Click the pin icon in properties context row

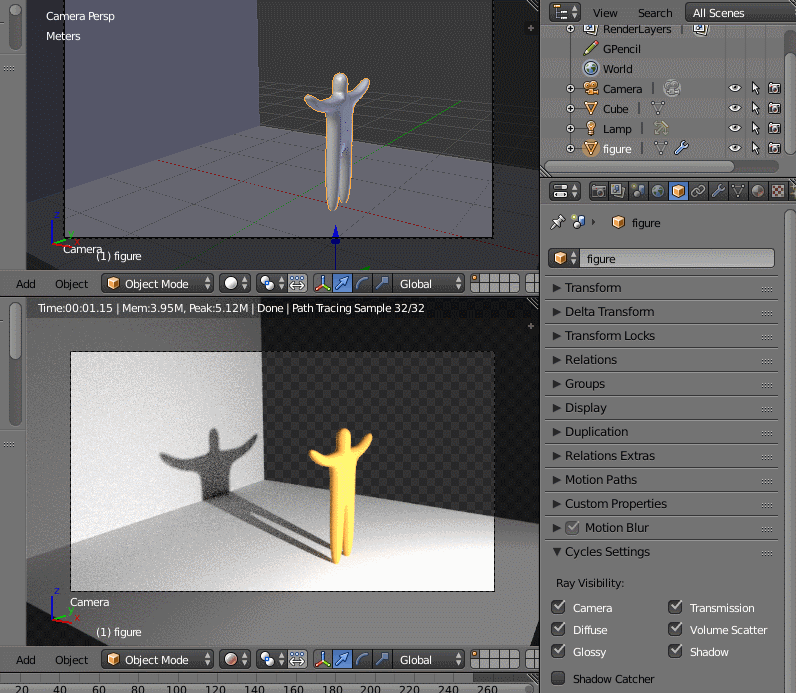557,222
